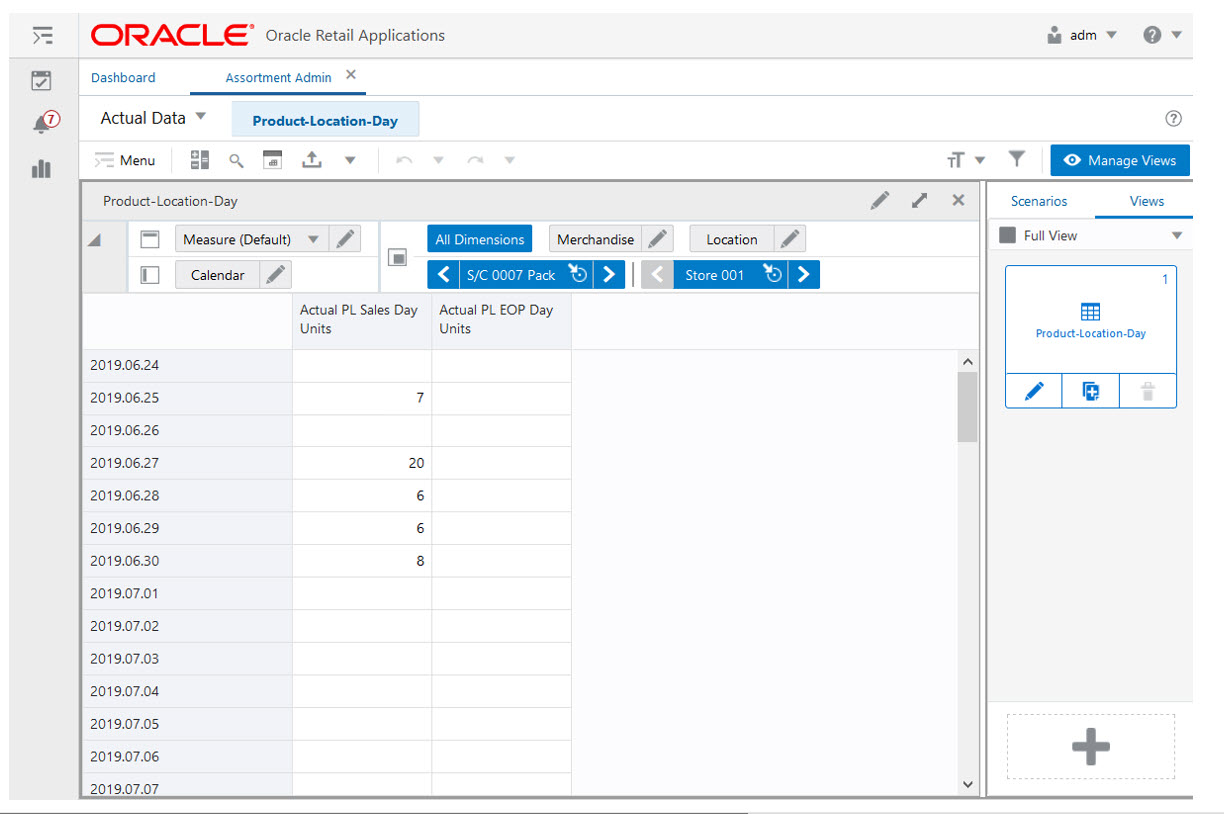Edit the view card with pencil icon

pyautogui.click(x=1034, y=391)
